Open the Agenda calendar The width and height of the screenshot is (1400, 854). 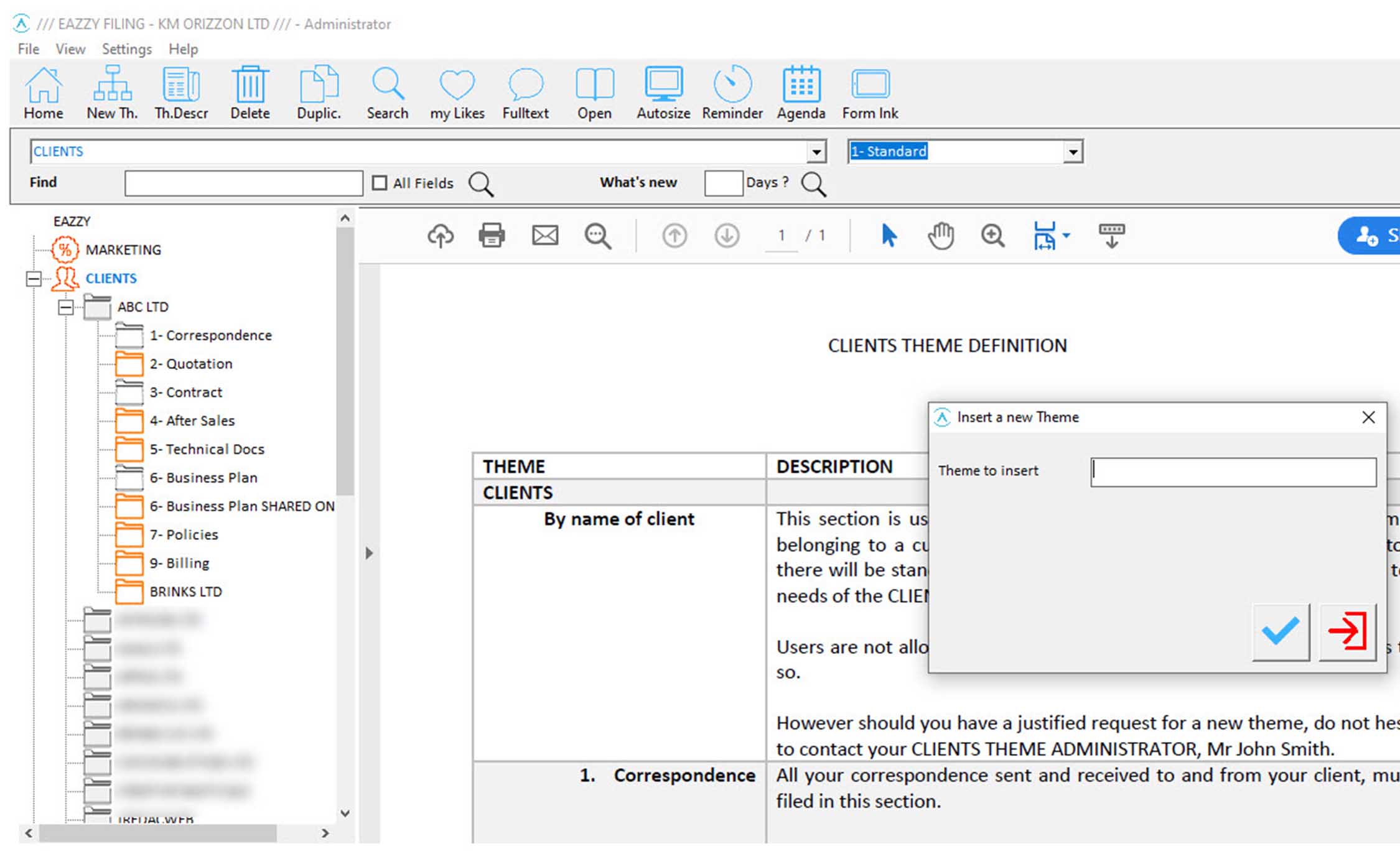pyautogui.click(x=801, y=93)
